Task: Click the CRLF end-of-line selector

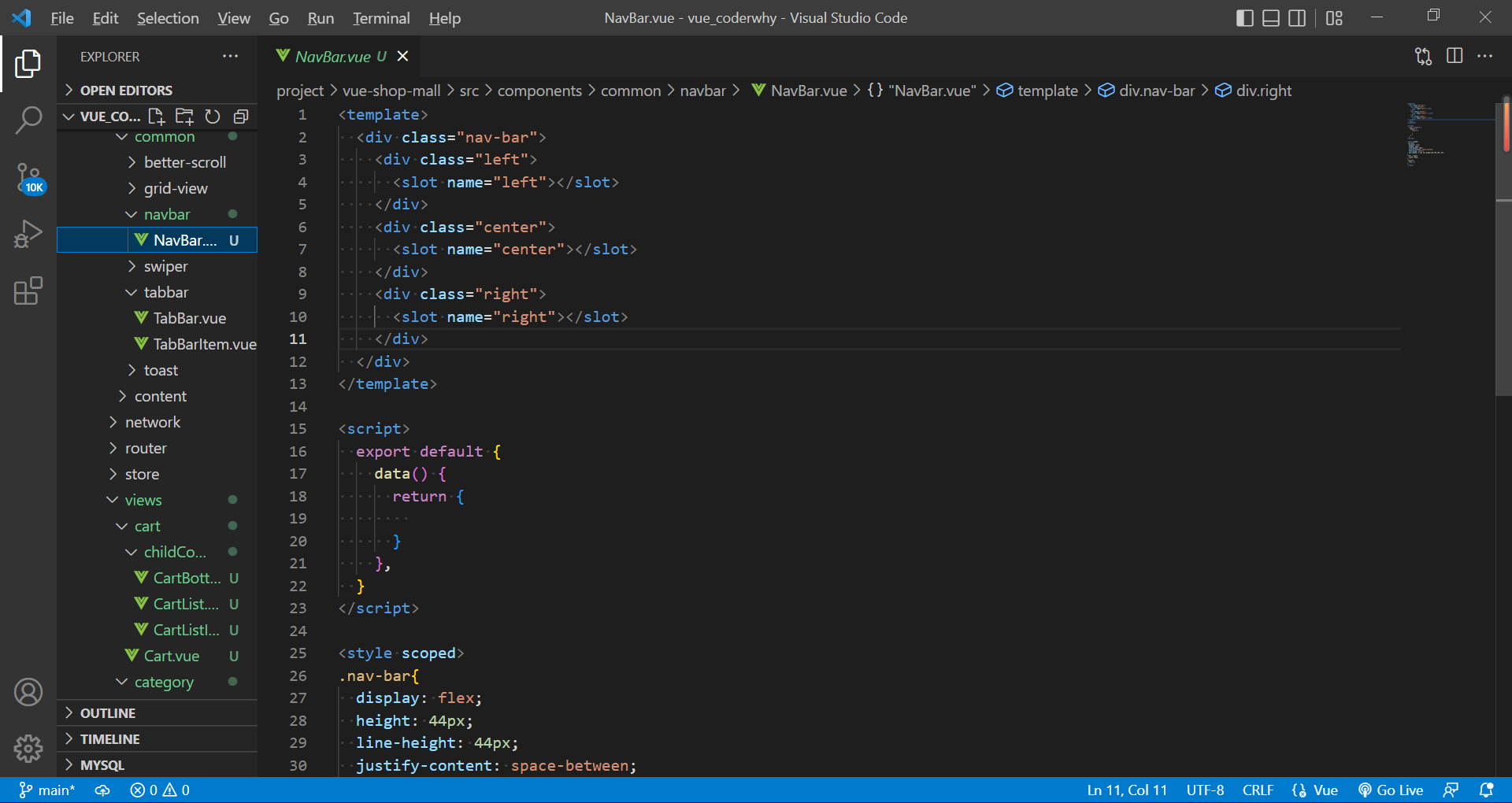Action: click(1258, 790)
